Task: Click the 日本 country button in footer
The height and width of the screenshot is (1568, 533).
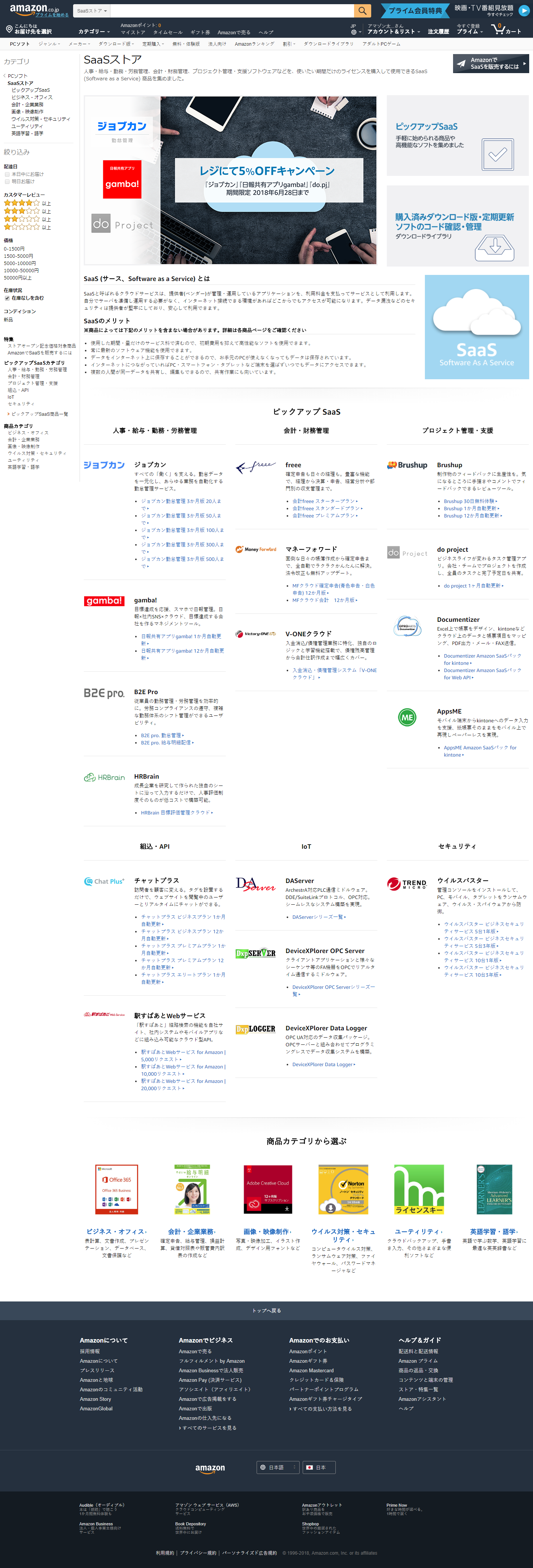Action: (319, 1467)
